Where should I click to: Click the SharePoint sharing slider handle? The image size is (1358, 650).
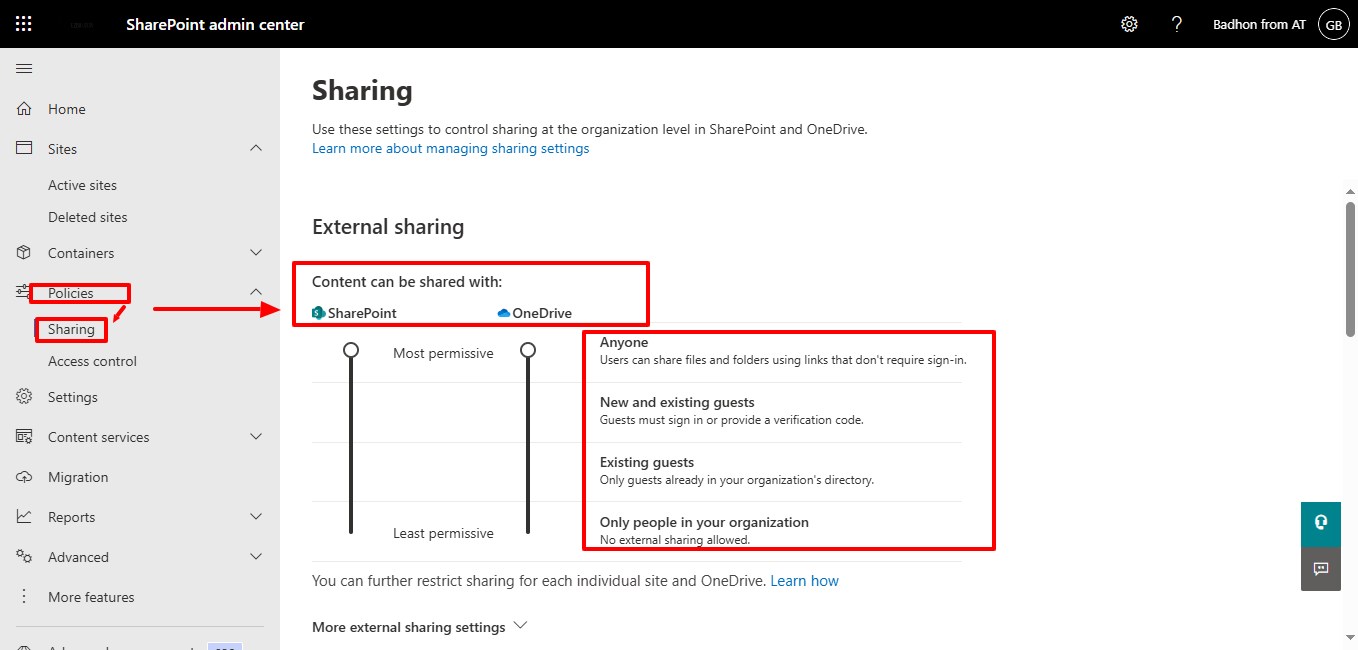pyautogui.click(x=351, y=350)
